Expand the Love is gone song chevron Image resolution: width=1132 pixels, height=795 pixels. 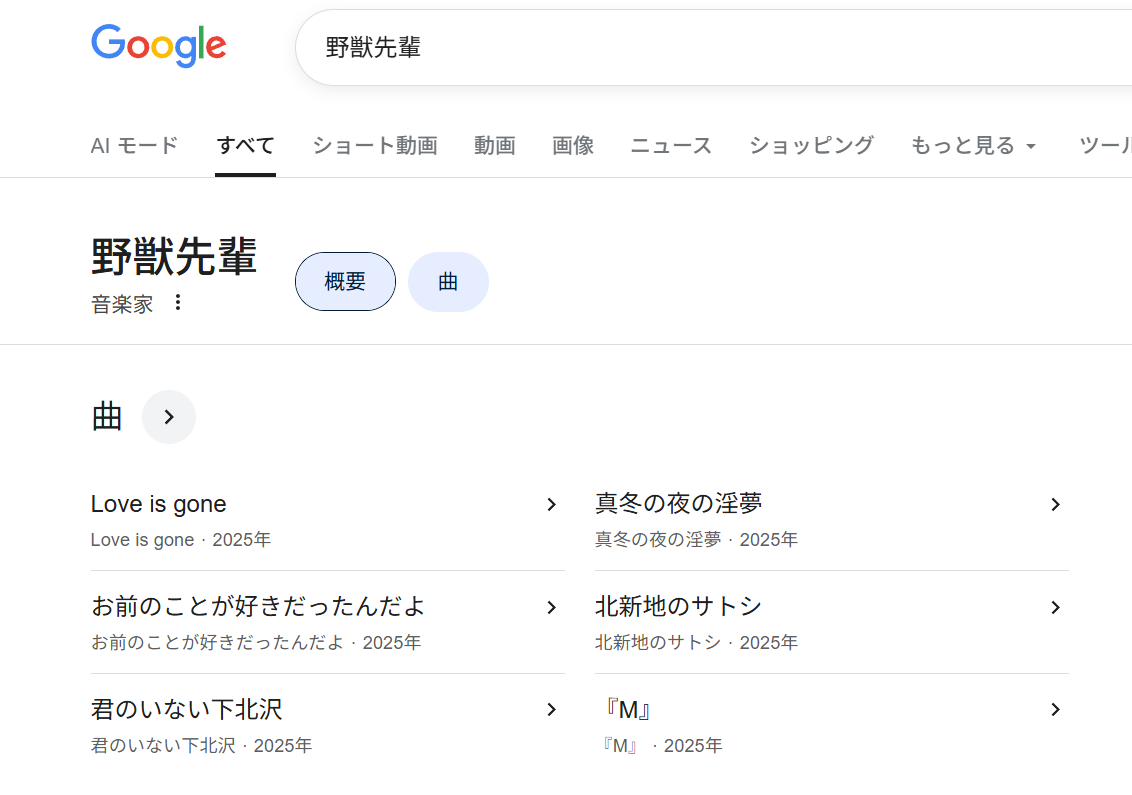coord(551,505)
